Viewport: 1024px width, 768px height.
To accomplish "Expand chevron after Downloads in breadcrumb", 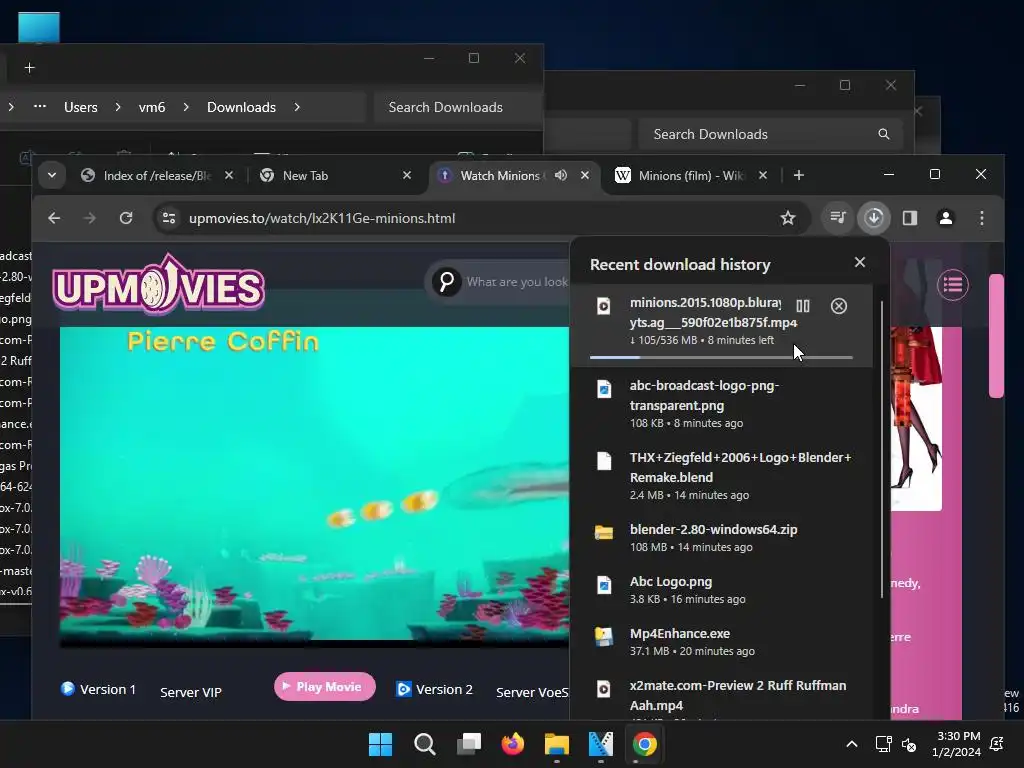I will [x=296, y=107].
